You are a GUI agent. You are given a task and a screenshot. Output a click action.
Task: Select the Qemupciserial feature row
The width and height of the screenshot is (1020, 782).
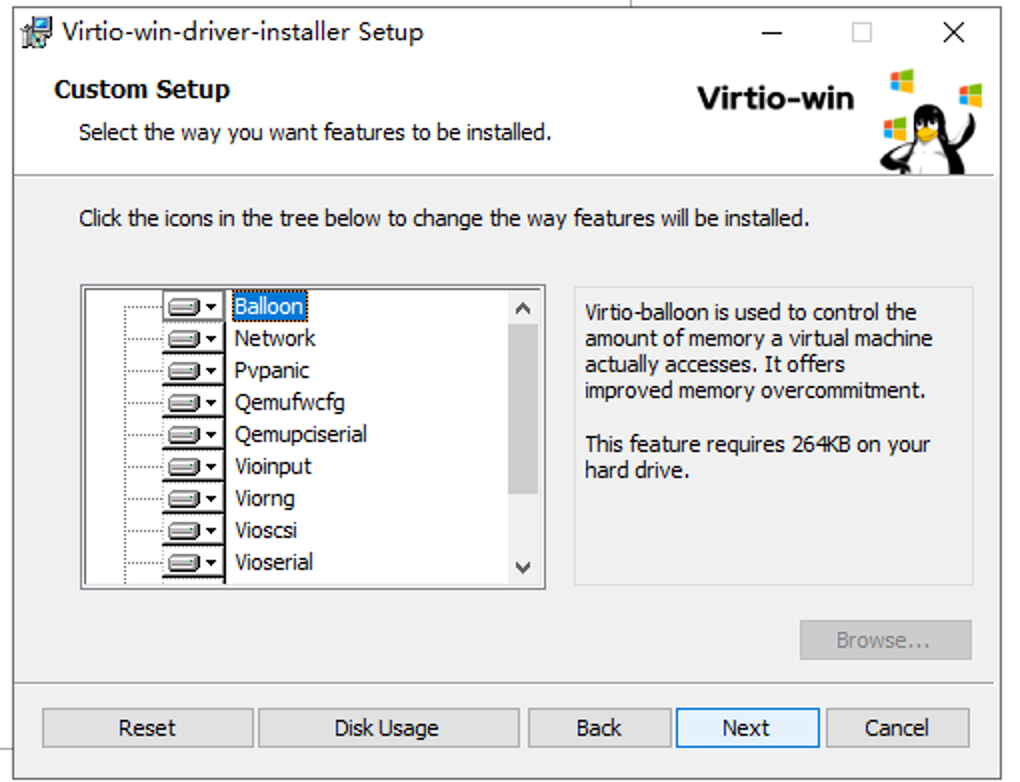301,435
